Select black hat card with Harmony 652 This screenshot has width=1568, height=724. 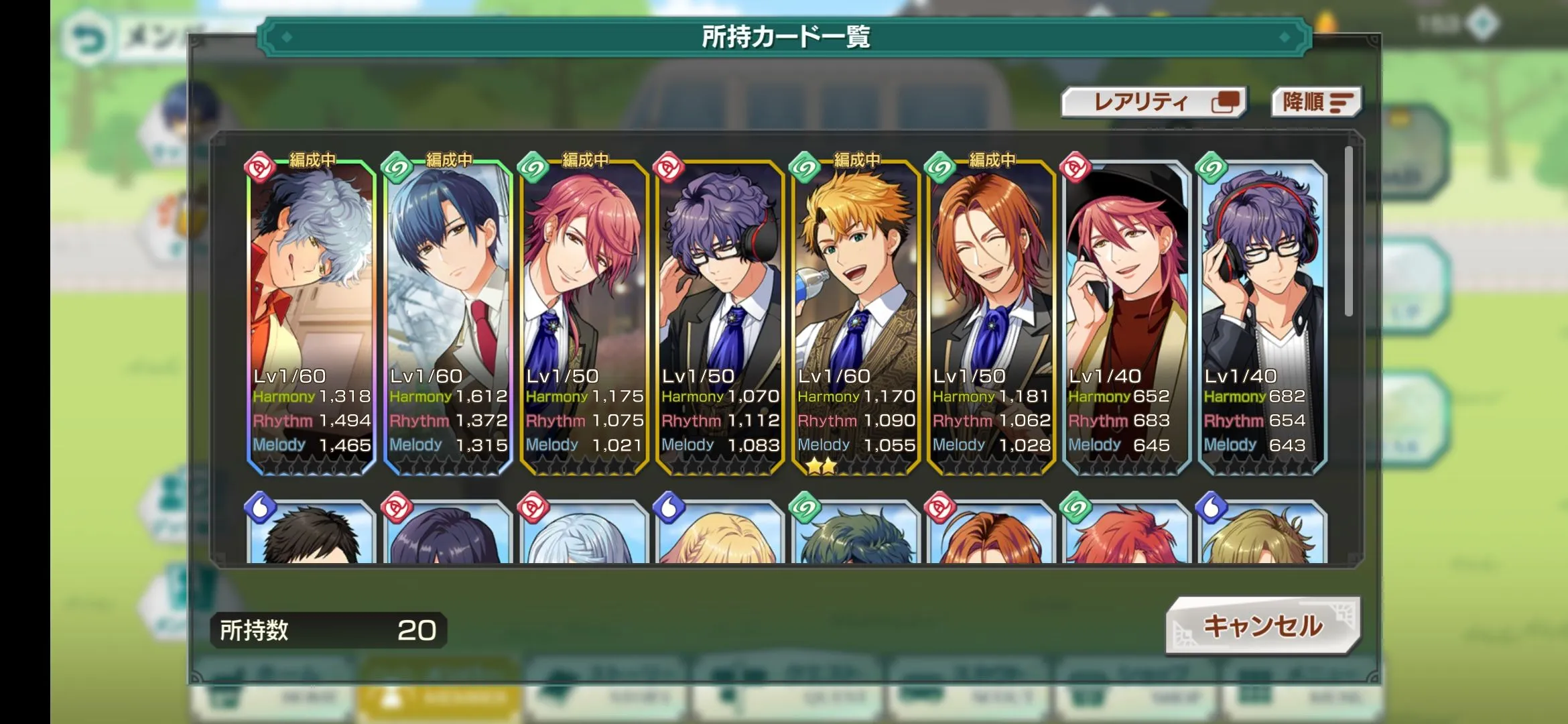[1127, 318]
